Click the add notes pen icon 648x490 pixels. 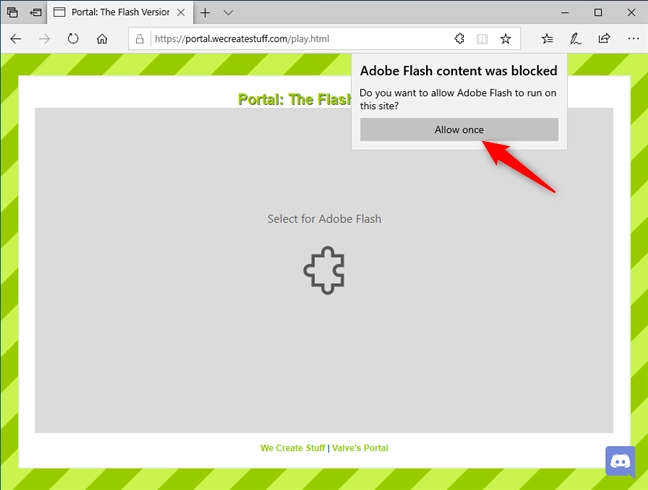tap(575, 39)
